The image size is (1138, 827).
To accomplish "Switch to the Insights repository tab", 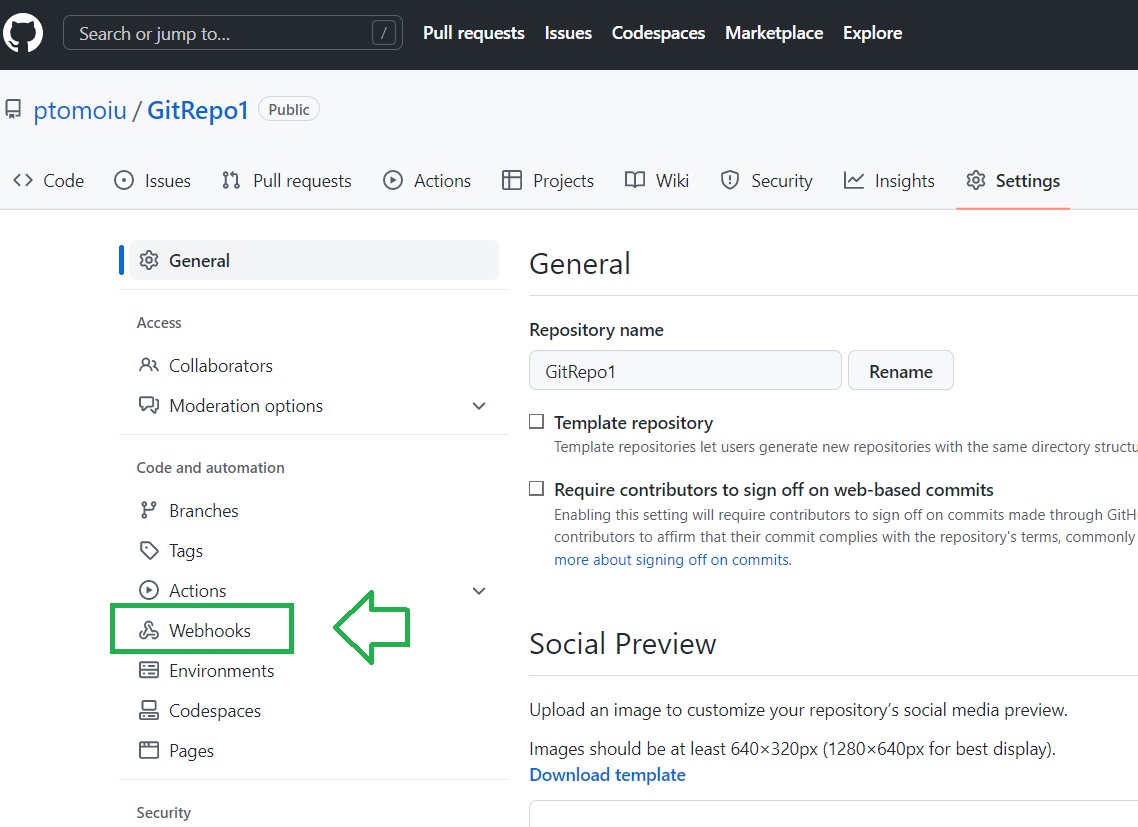I will tap(889, 180).
